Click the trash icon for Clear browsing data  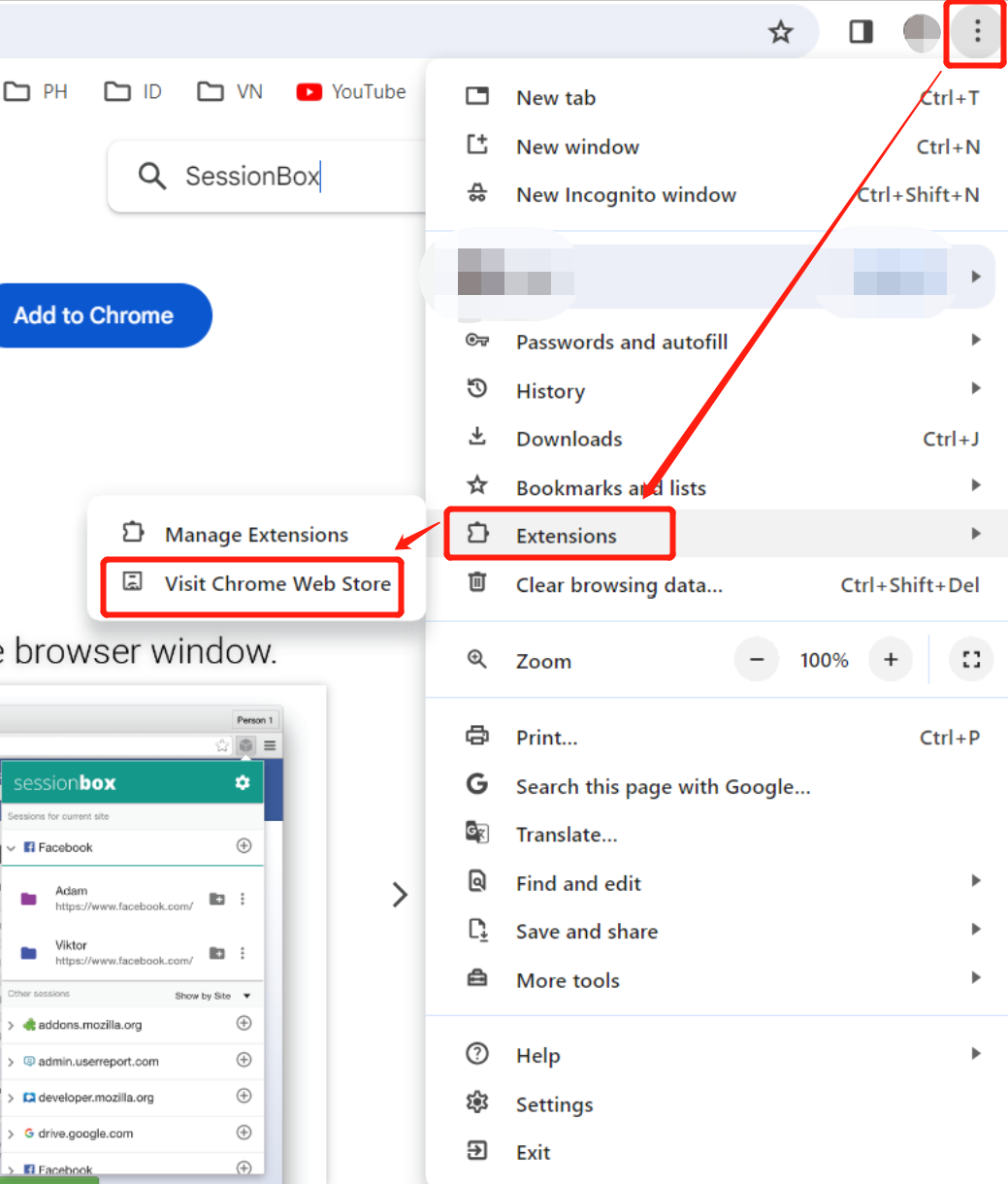click(x=477, y=582)
